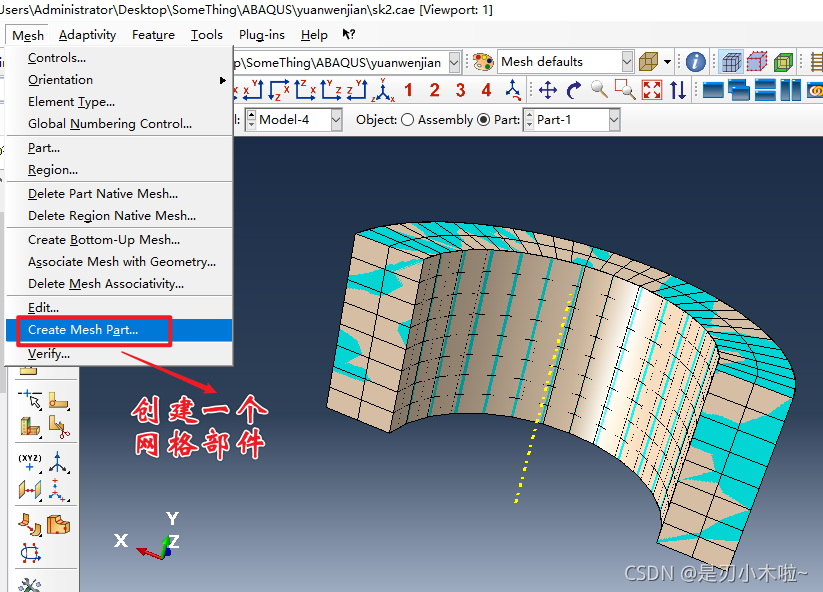
Task: Select the partition face tool in toolbox
Action: (58, 401)
